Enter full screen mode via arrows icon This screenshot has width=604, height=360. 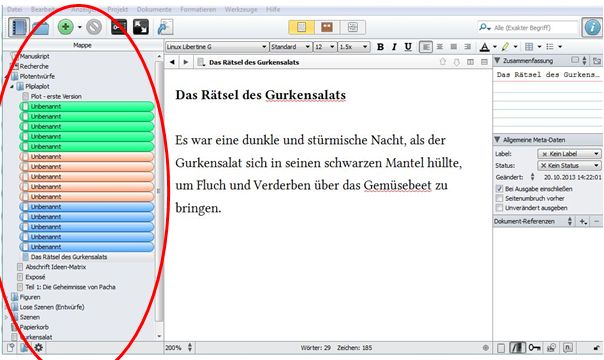click(141, 27)
